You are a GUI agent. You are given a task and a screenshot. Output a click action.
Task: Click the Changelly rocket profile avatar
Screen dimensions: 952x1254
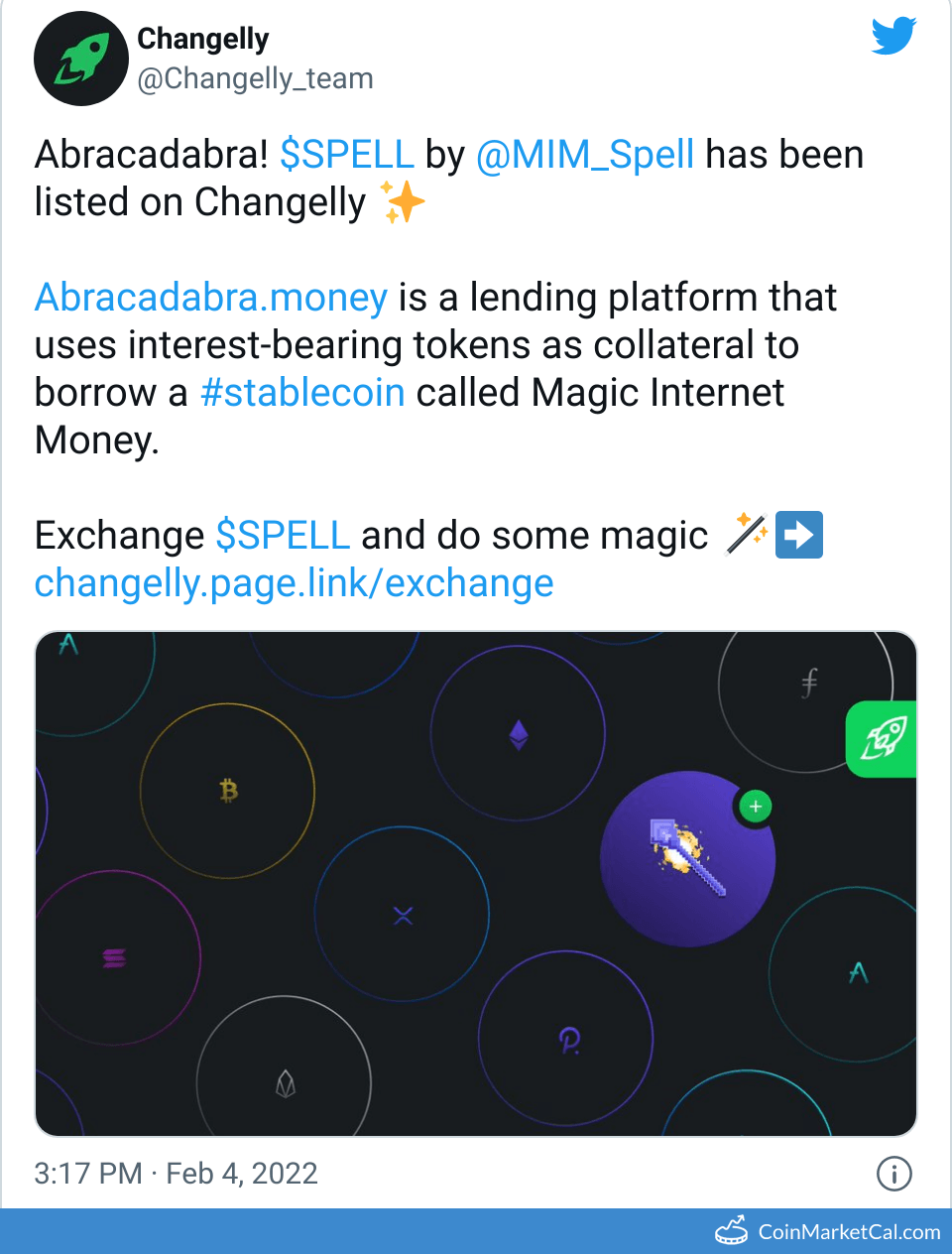click(x=81, y=59)
